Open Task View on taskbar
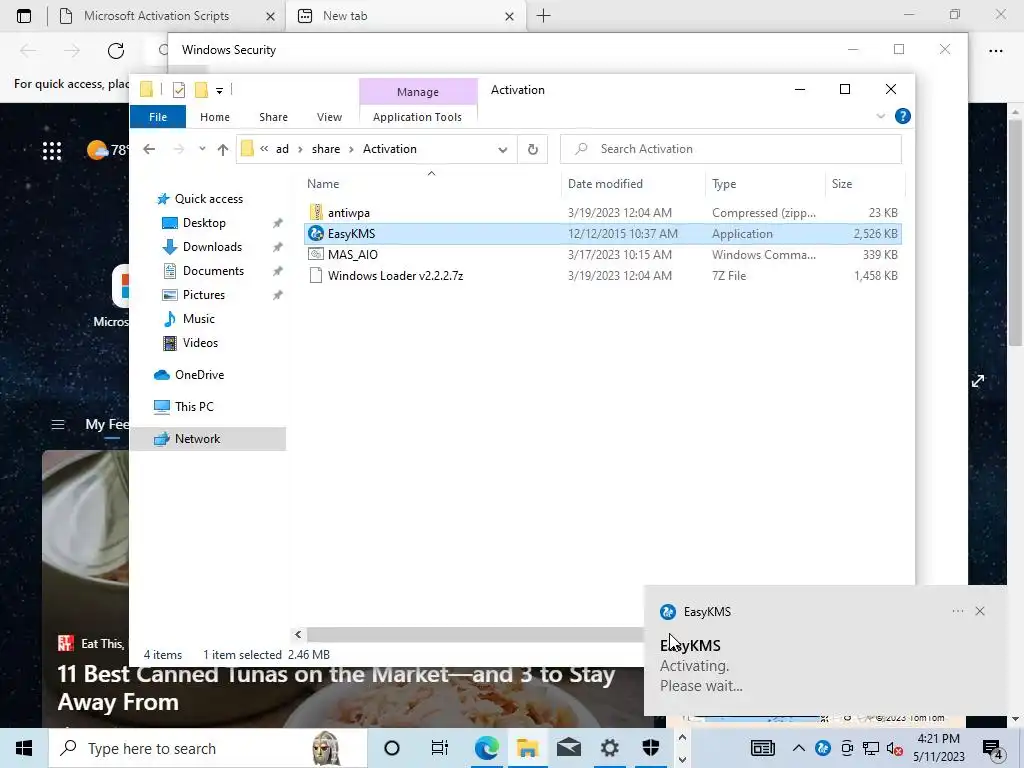Screen dimensions: 1024x768 tap(440, 748)
